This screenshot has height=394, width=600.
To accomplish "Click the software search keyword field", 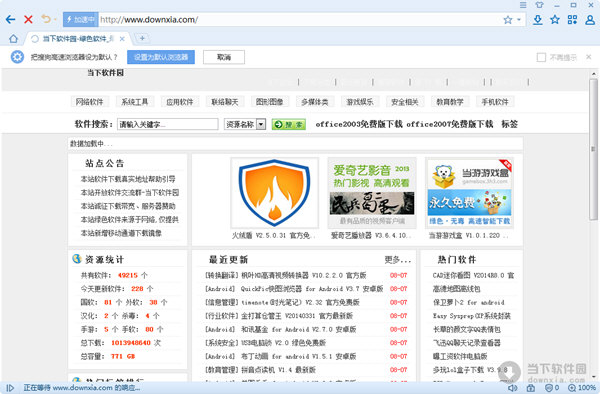I will click(168, 124).
